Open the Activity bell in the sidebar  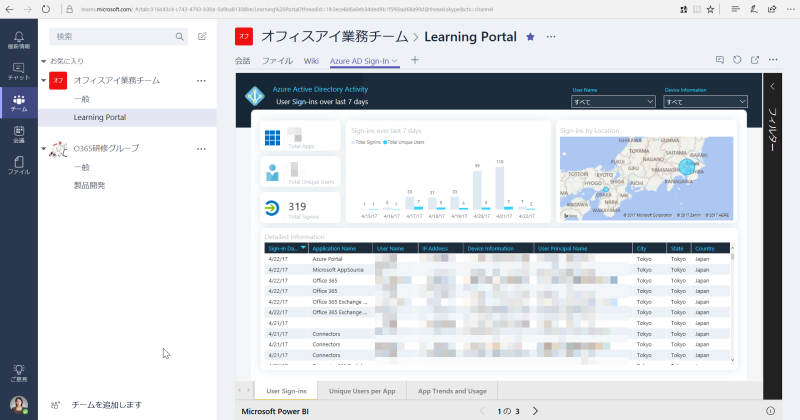pos(18,40)
